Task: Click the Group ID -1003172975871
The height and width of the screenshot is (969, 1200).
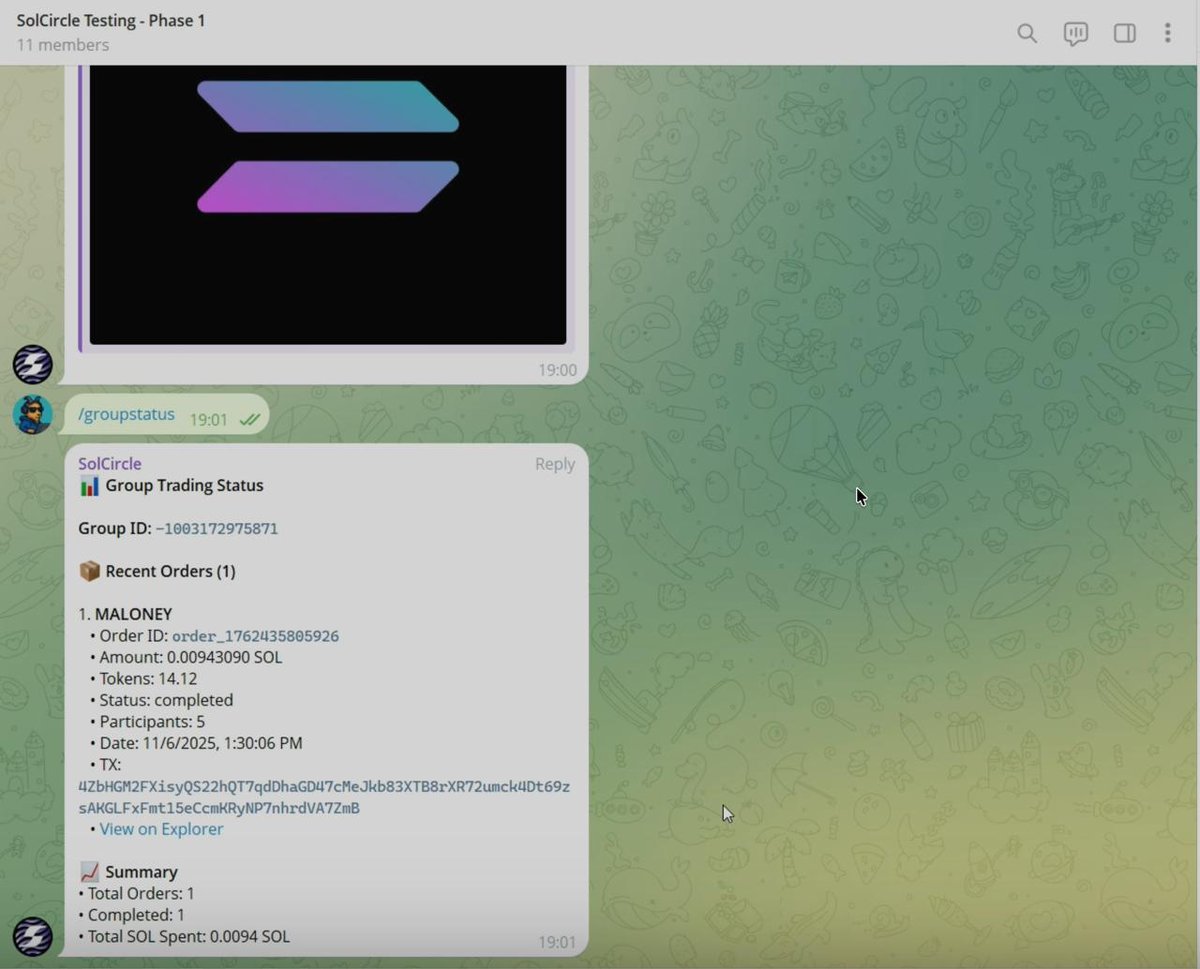Action: point(216,528)
